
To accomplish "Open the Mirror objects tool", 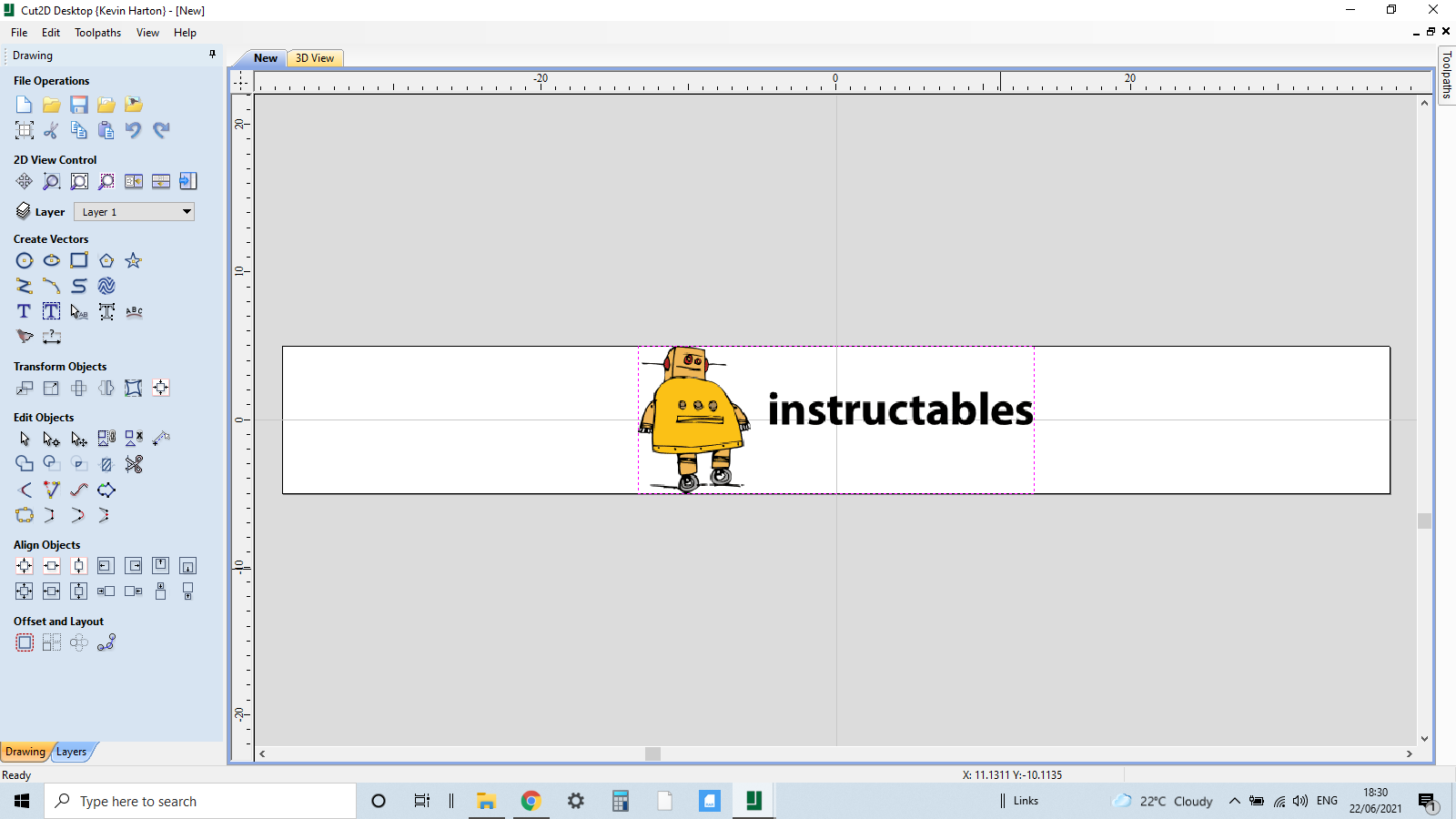I will [106, 388].
